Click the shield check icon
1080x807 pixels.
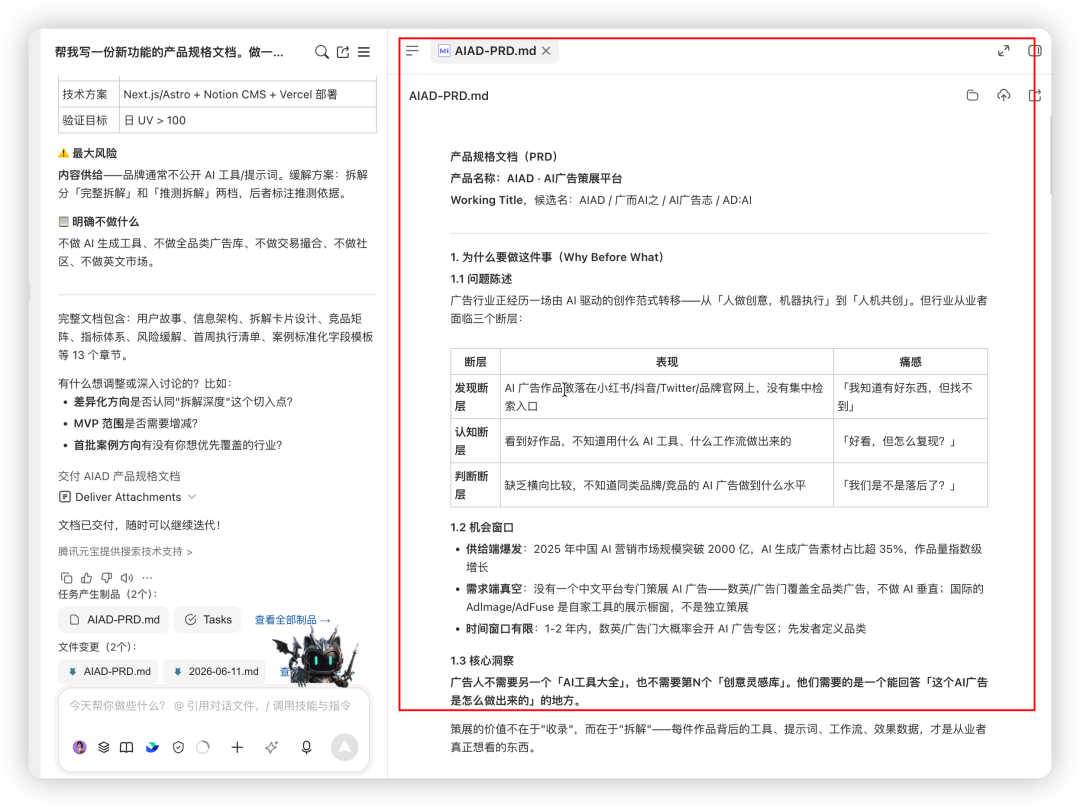178,747
